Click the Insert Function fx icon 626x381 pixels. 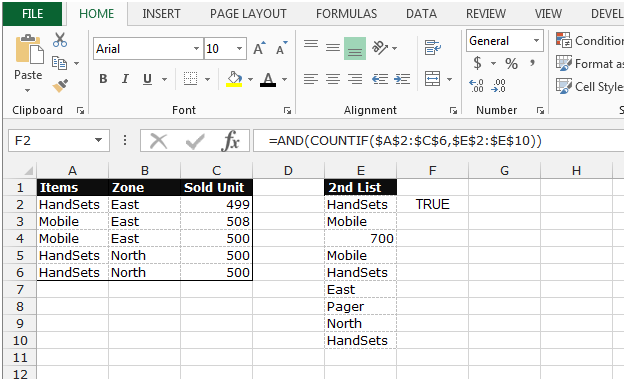pos(231,141)
